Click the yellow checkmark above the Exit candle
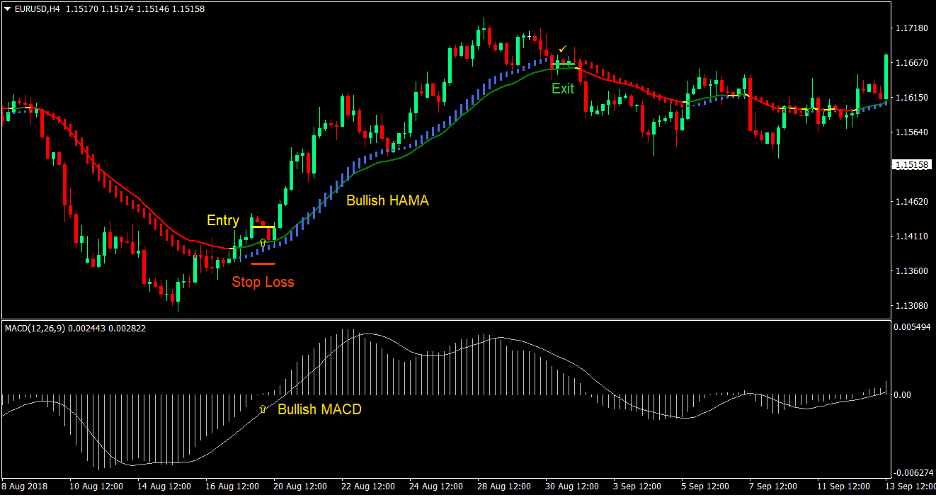The width and height of the screenshot is (936, 496). [x=563, y=49]
